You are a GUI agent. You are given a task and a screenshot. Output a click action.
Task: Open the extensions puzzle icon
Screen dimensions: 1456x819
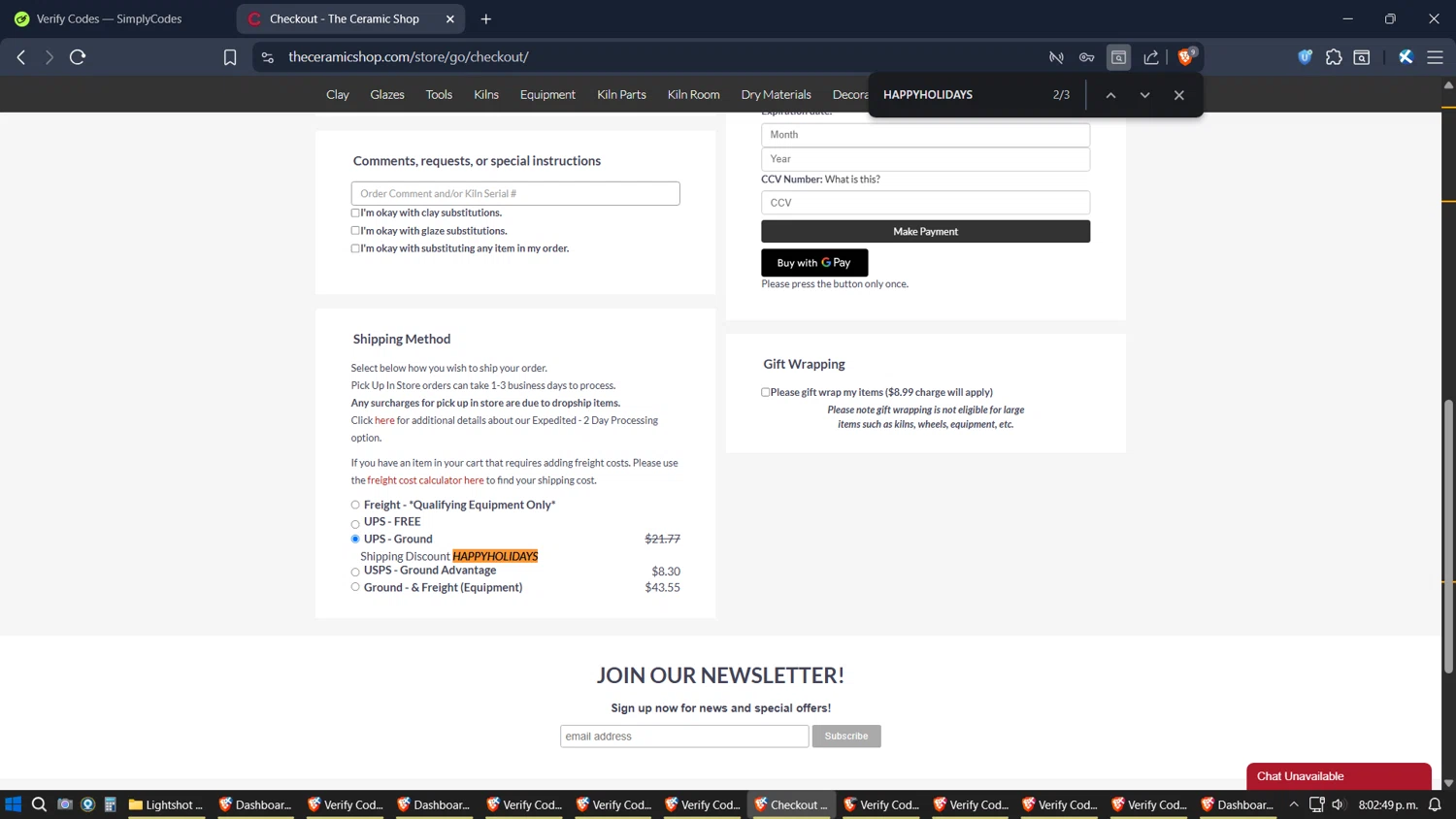1334,57
